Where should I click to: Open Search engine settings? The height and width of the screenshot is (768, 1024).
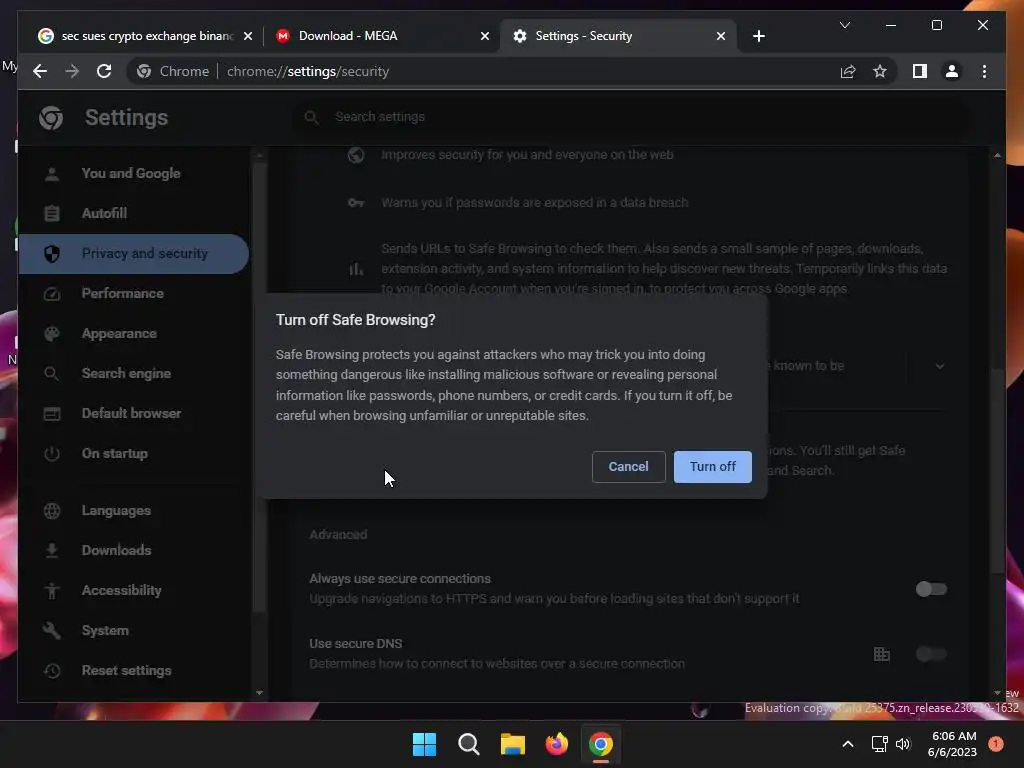pyautogui.click(x=133, y=374)
